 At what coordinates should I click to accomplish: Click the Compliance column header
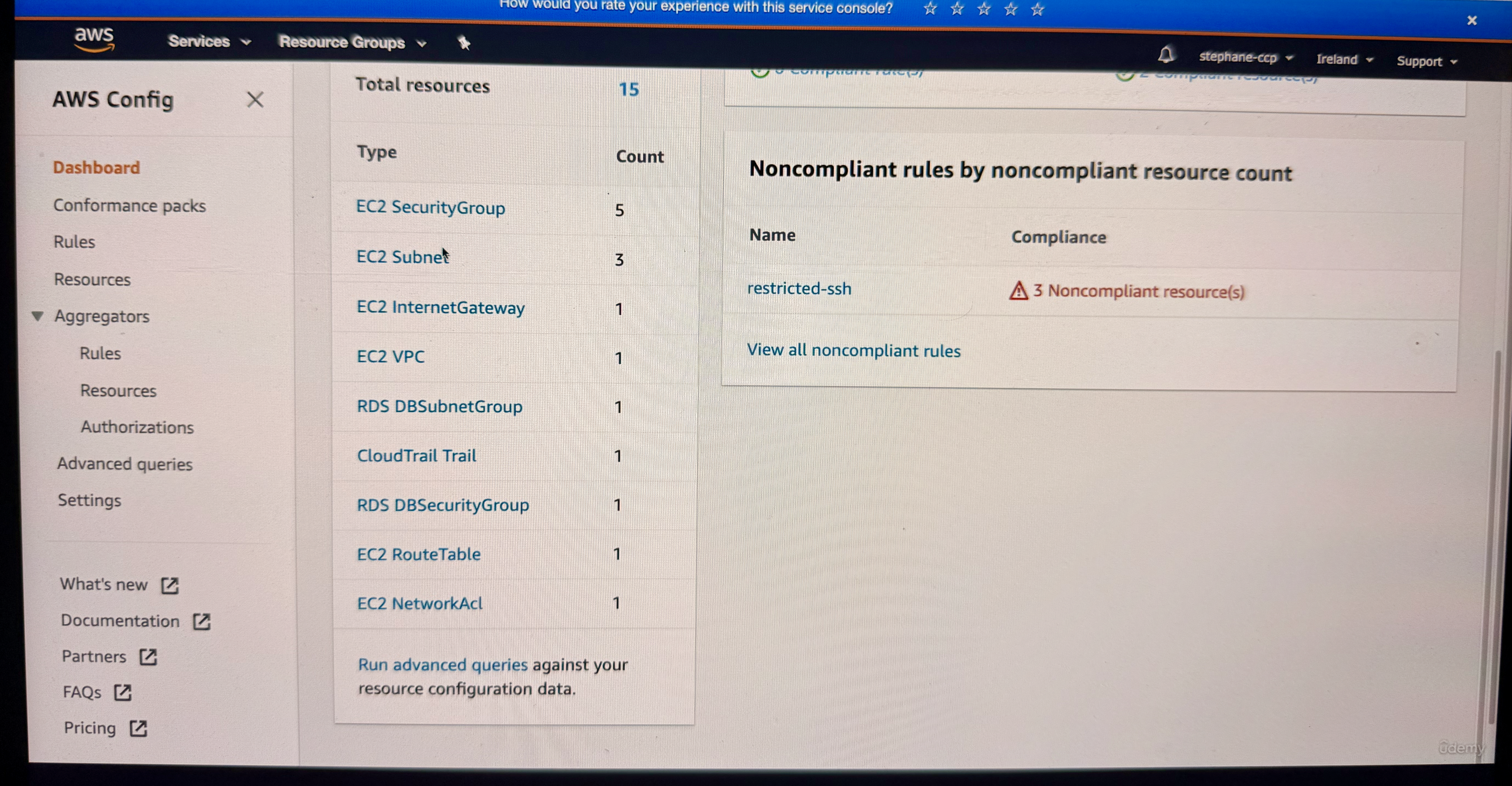[x=1058, y=237]
